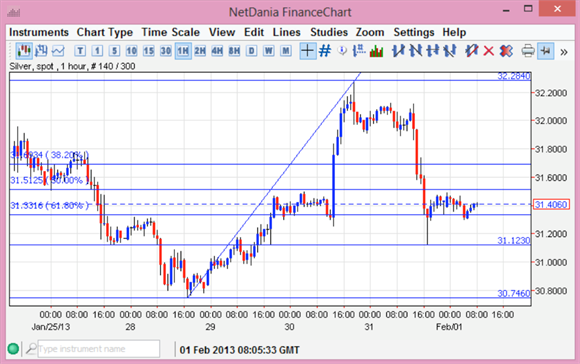Open the Instruments menu

(39, 33)
